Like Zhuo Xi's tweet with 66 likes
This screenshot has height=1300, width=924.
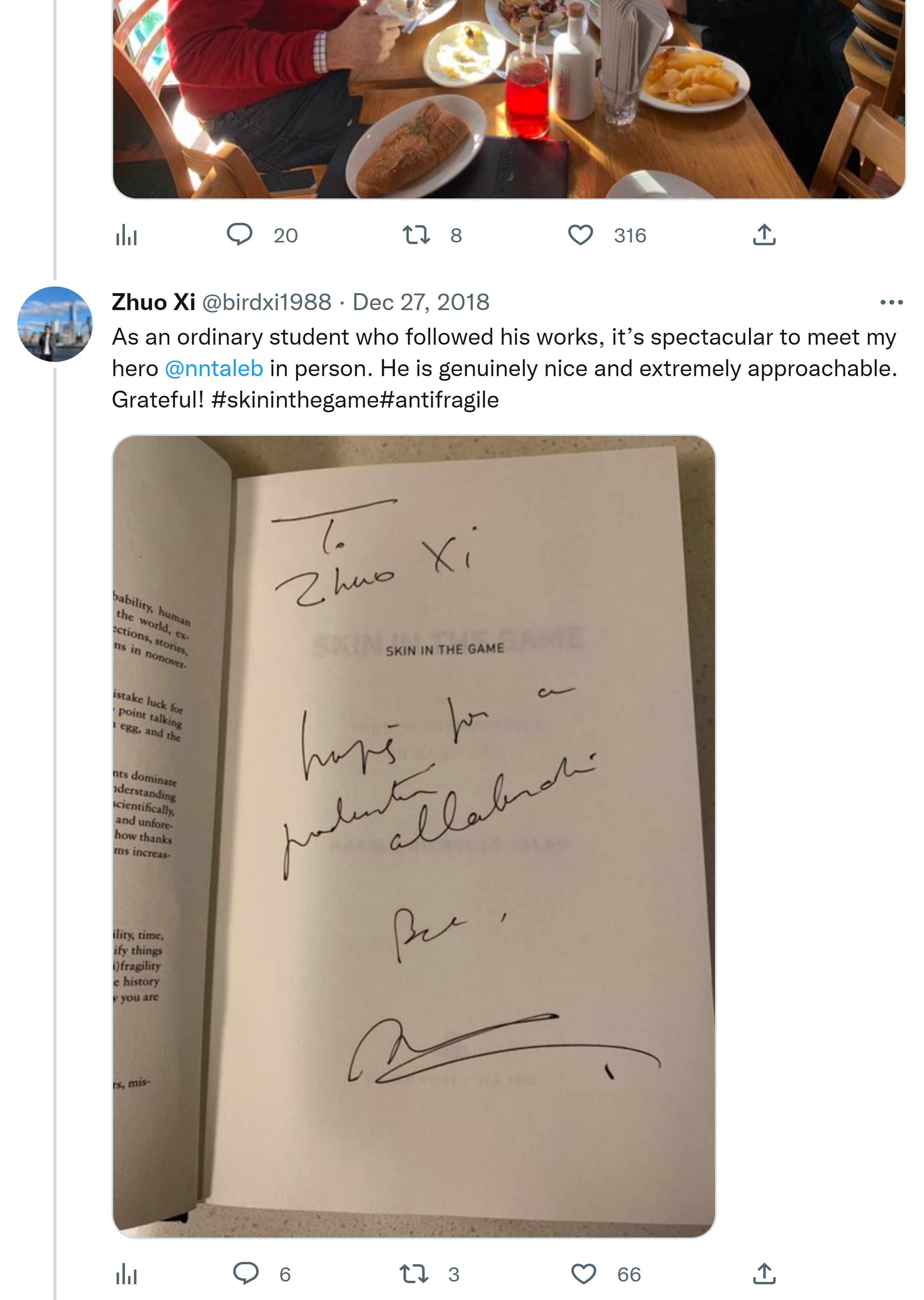click(583, 1274)
